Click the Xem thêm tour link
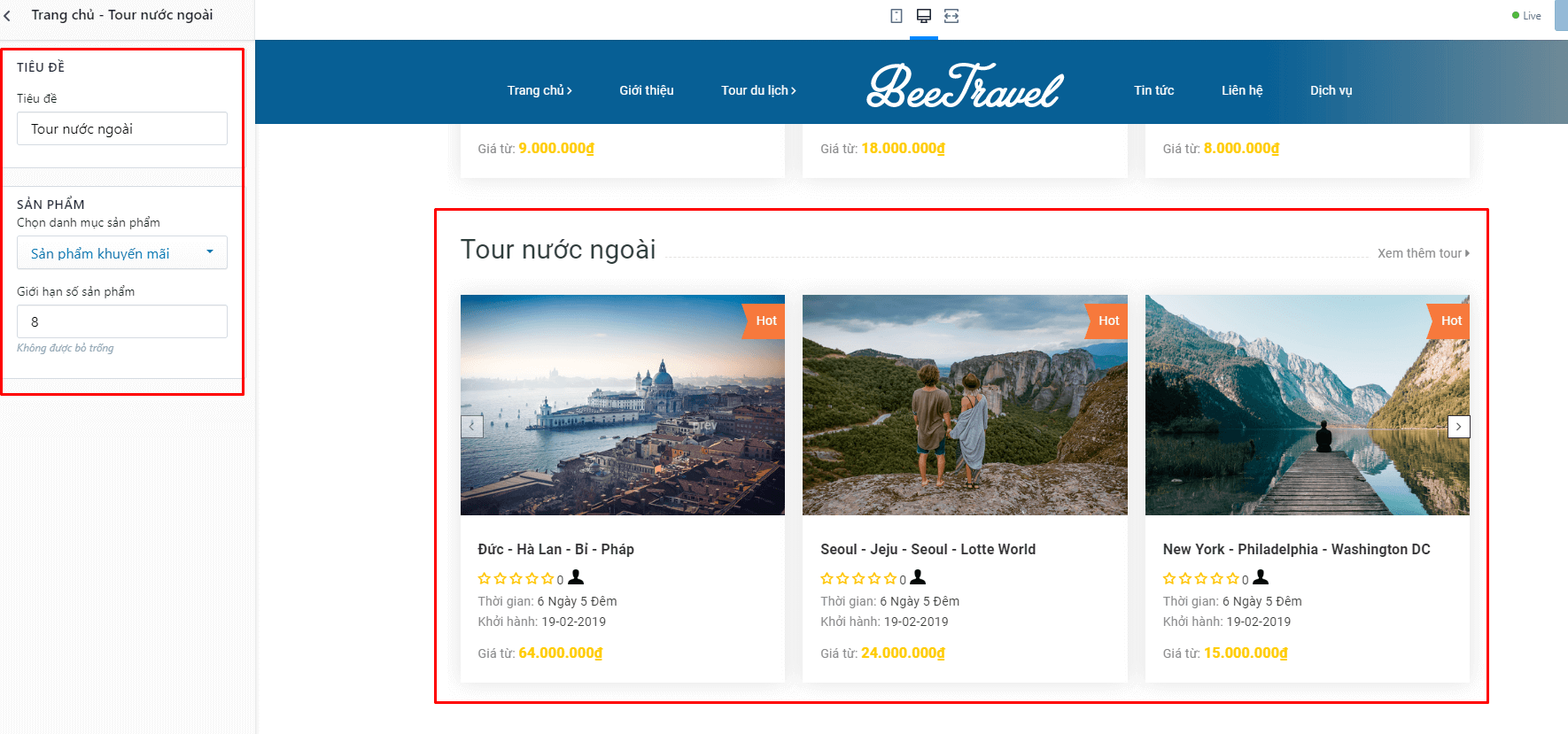Viewport: 1568px width, 734px height. 1424,253
